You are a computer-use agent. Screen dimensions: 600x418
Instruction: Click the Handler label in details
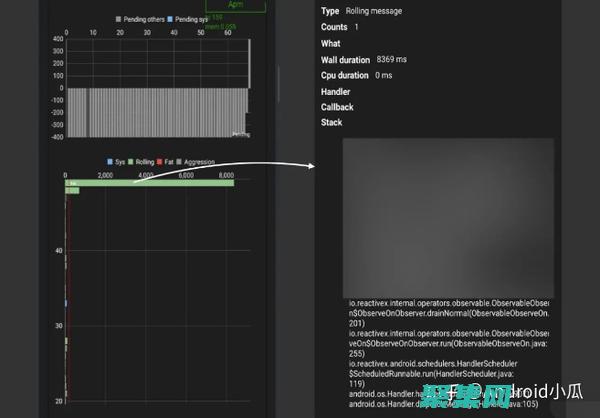tap(336, 91)
